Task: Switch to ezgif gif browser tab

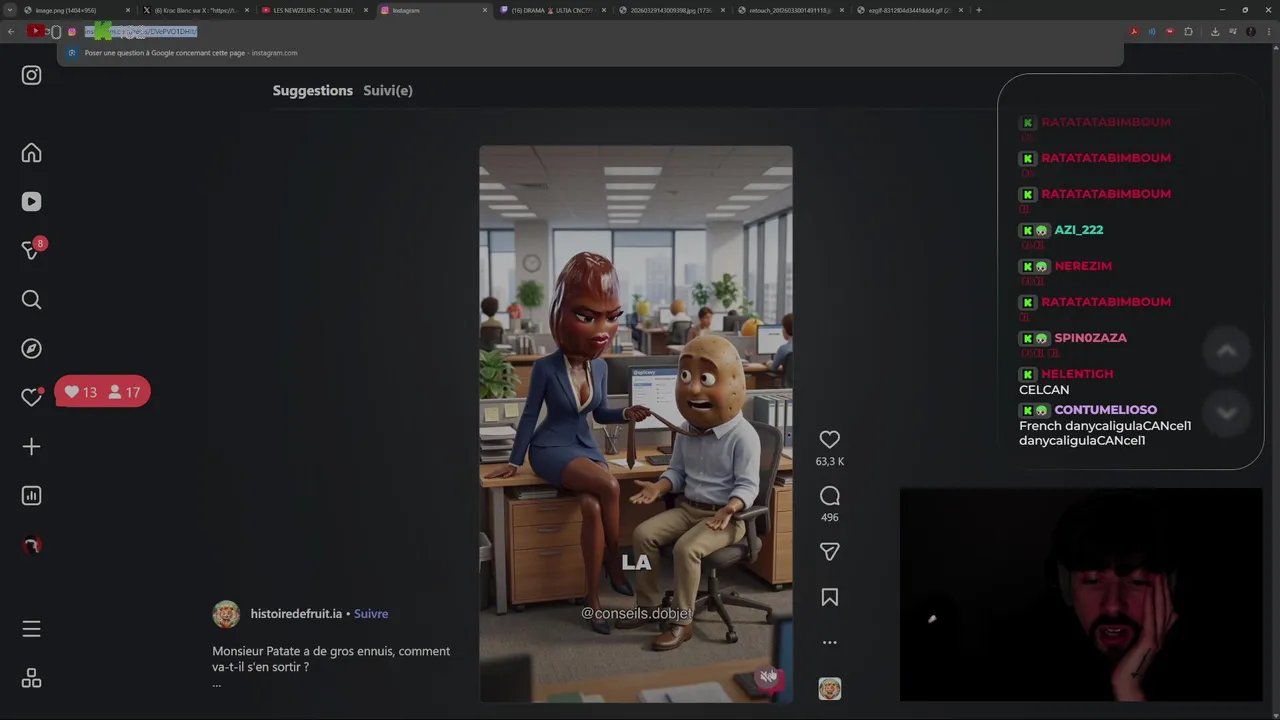Action: pos(909,10)
